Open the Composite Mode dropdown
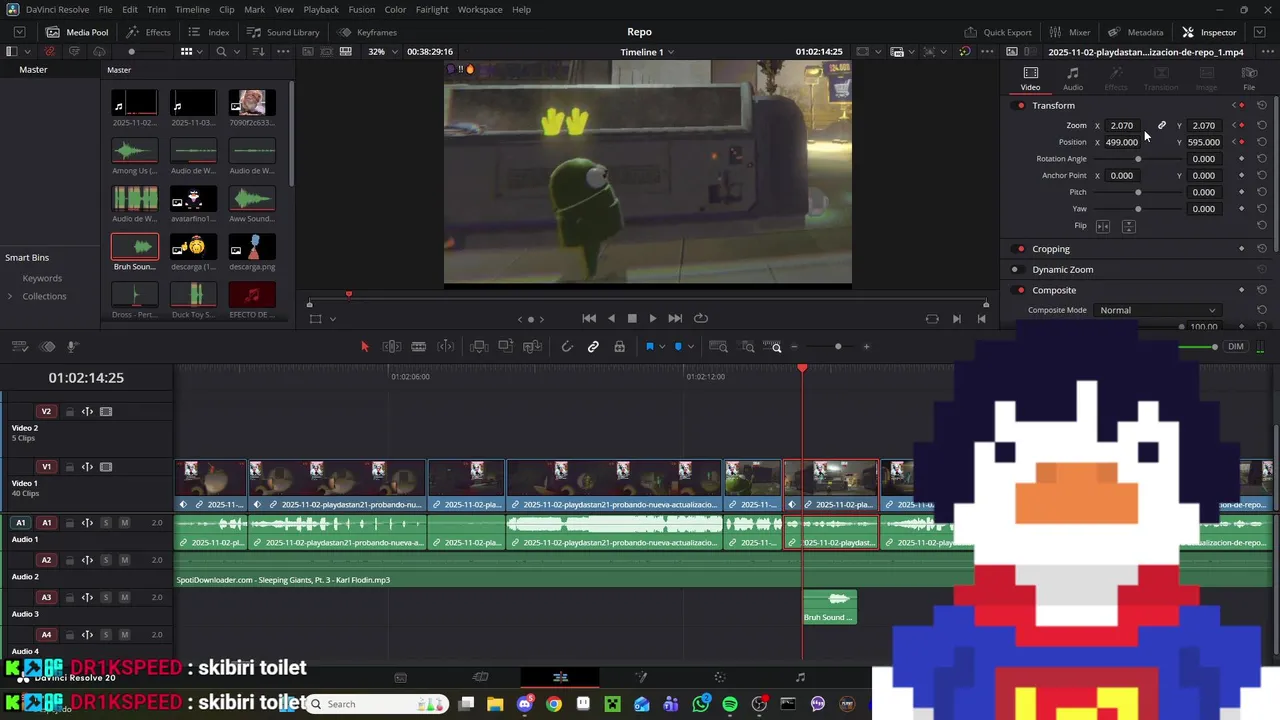This screenshot has height=720, width=1280. [1158, 310]
